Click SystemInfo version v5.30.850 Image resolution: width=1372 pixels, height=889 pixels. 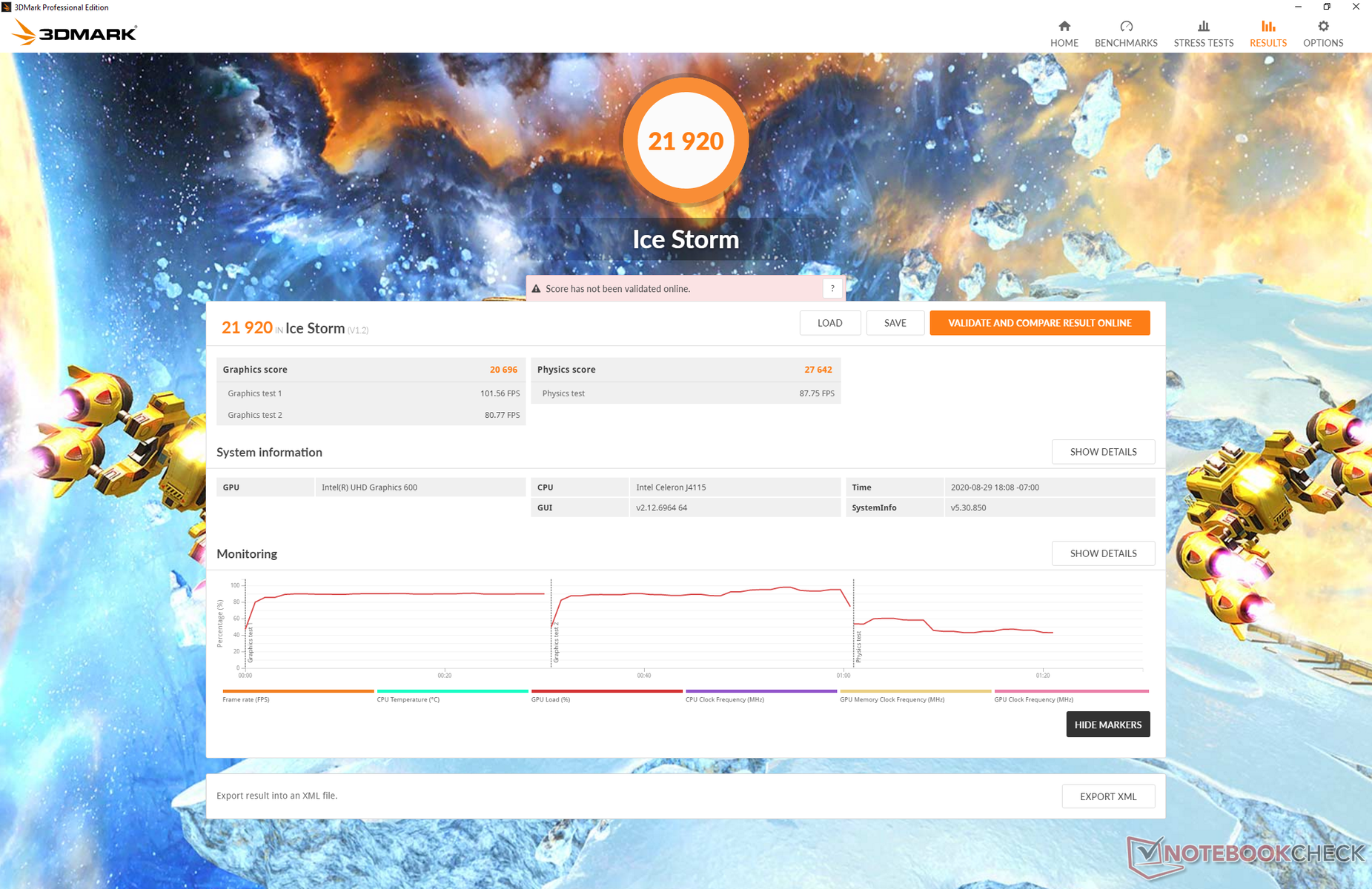pyautogui.click(x=968, y=507)
